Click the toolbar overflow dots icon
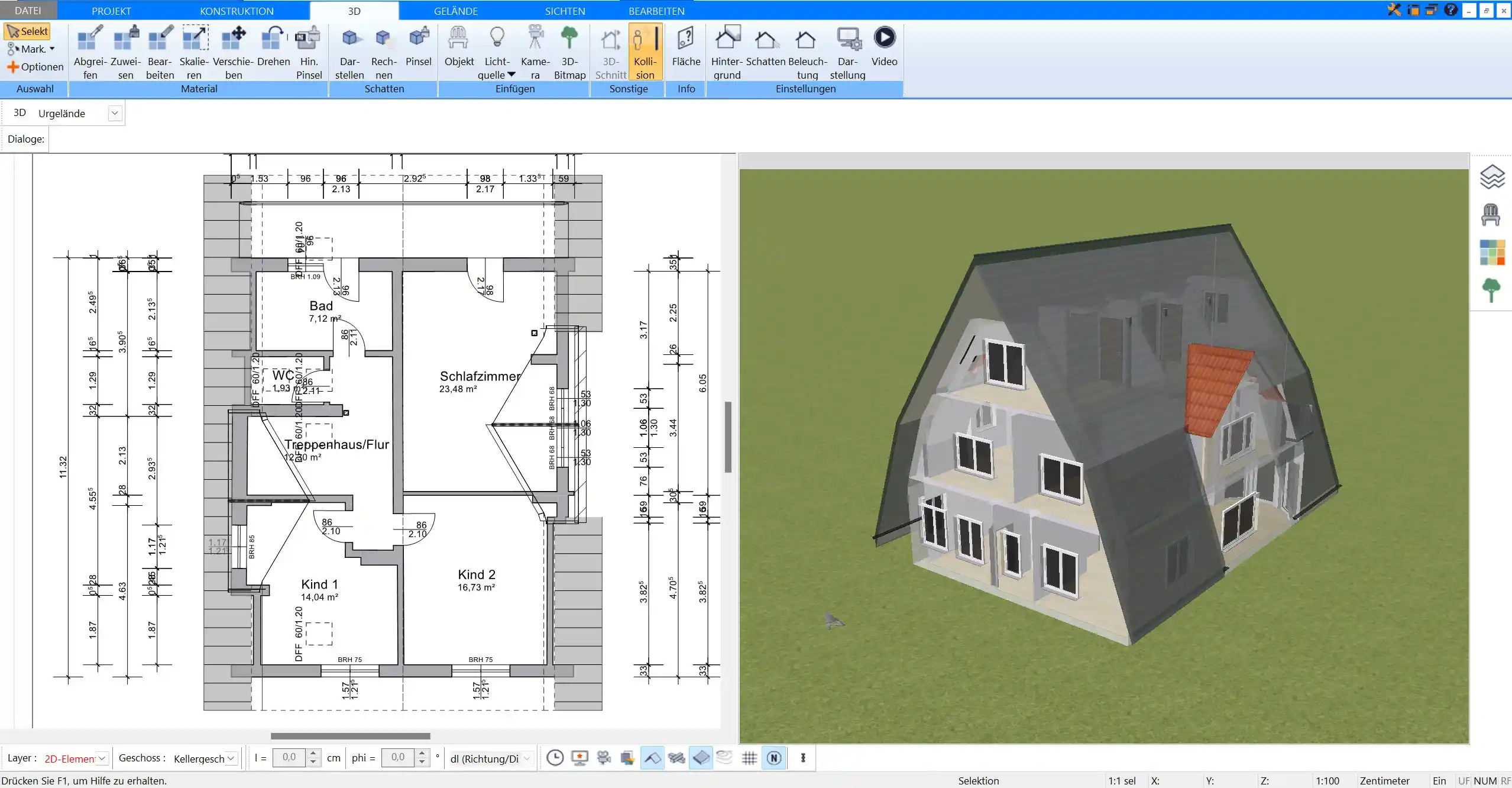 tap(803, 758)
